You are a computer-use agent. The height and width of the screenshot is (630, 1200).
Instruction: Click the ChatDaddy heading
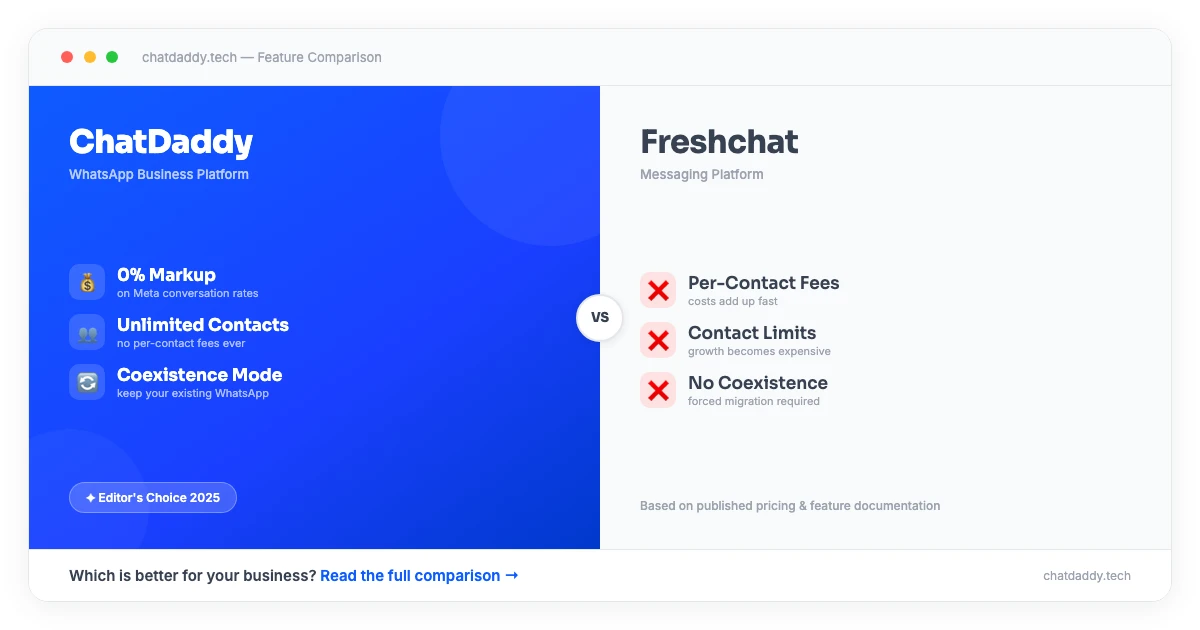(161, 141)
